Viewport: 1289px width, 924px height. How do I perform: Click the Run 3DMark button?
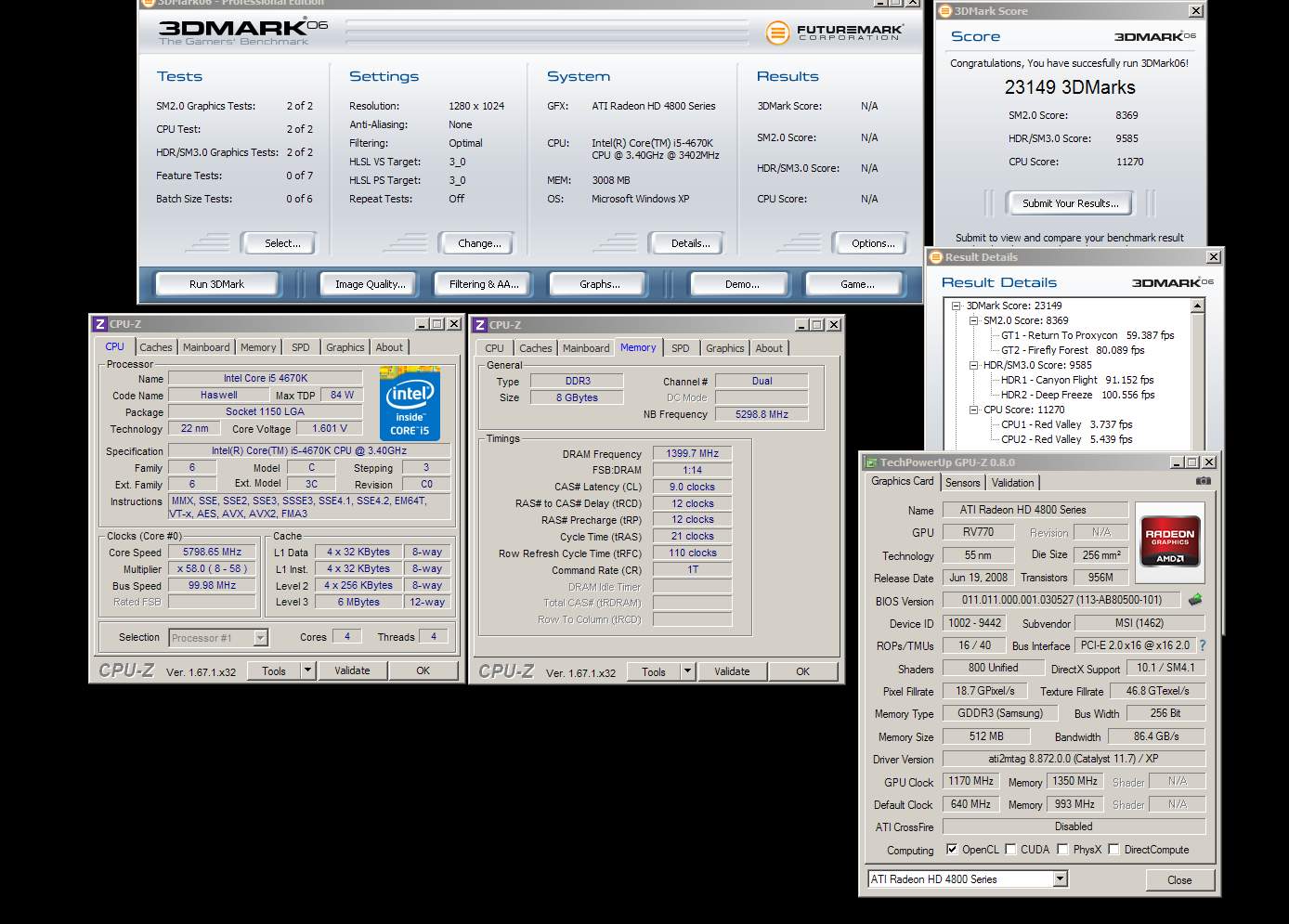216,284
